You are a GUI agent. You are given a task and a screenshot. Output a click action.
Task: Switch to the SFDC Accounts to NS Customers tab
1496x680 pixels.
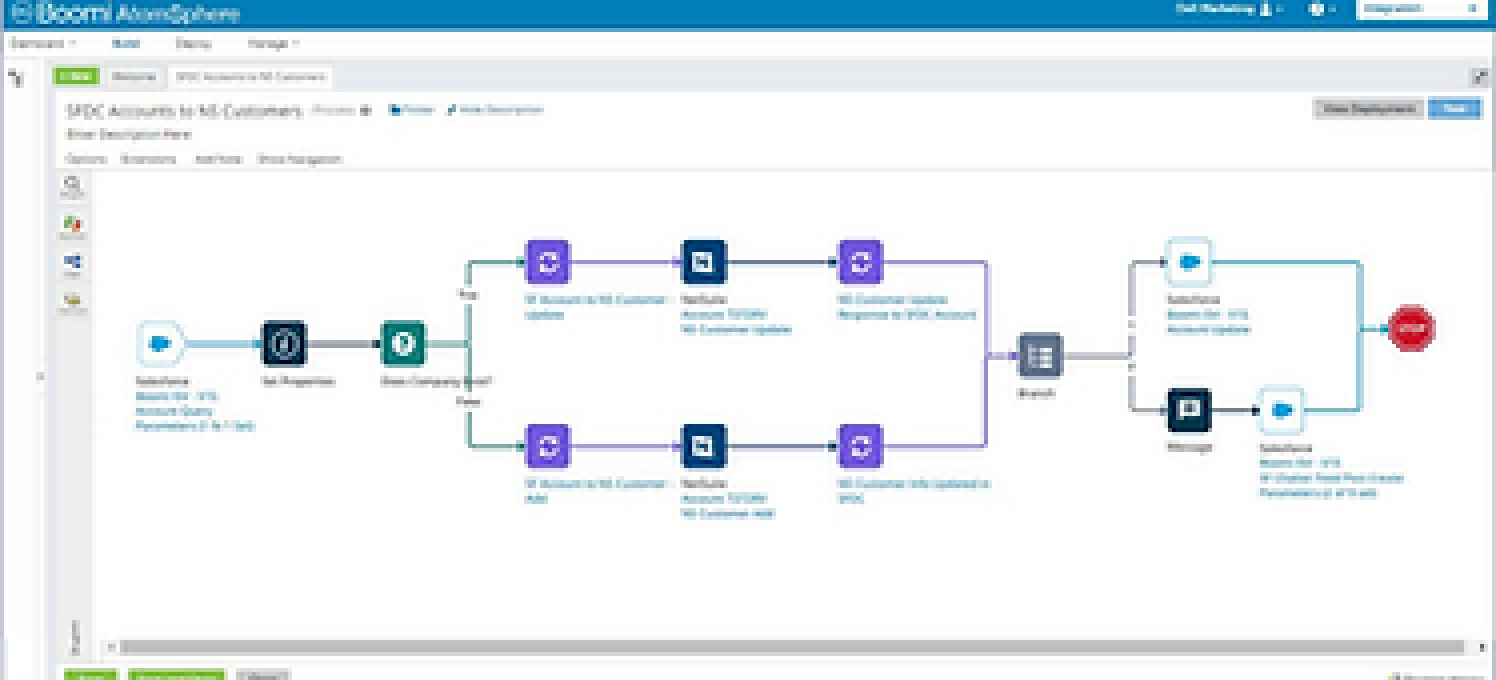250,77
